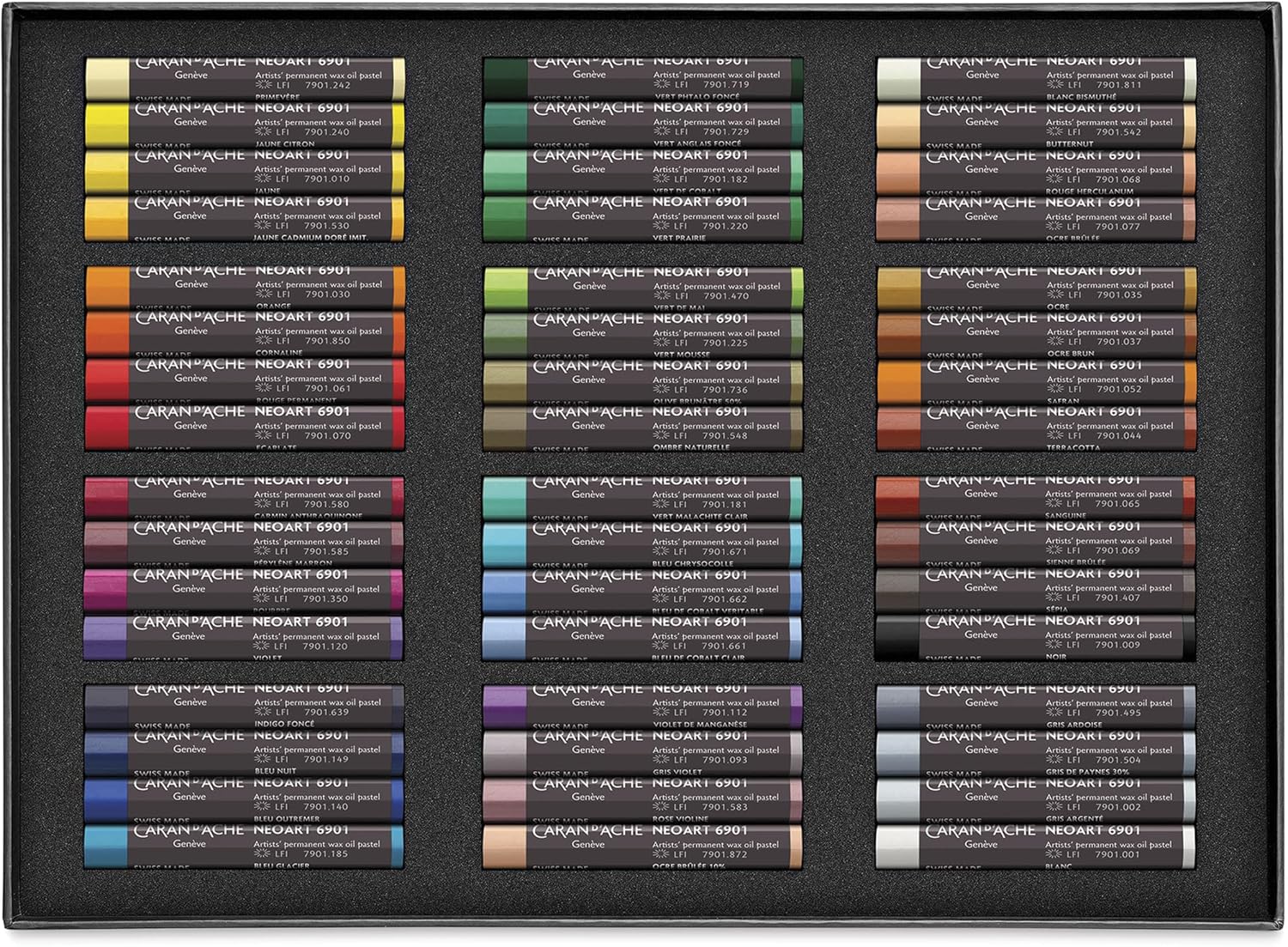Viewport: 1288px width, 947px height.
Task: Choose the Orange pastel 7901.030
Action: [245, 288]
